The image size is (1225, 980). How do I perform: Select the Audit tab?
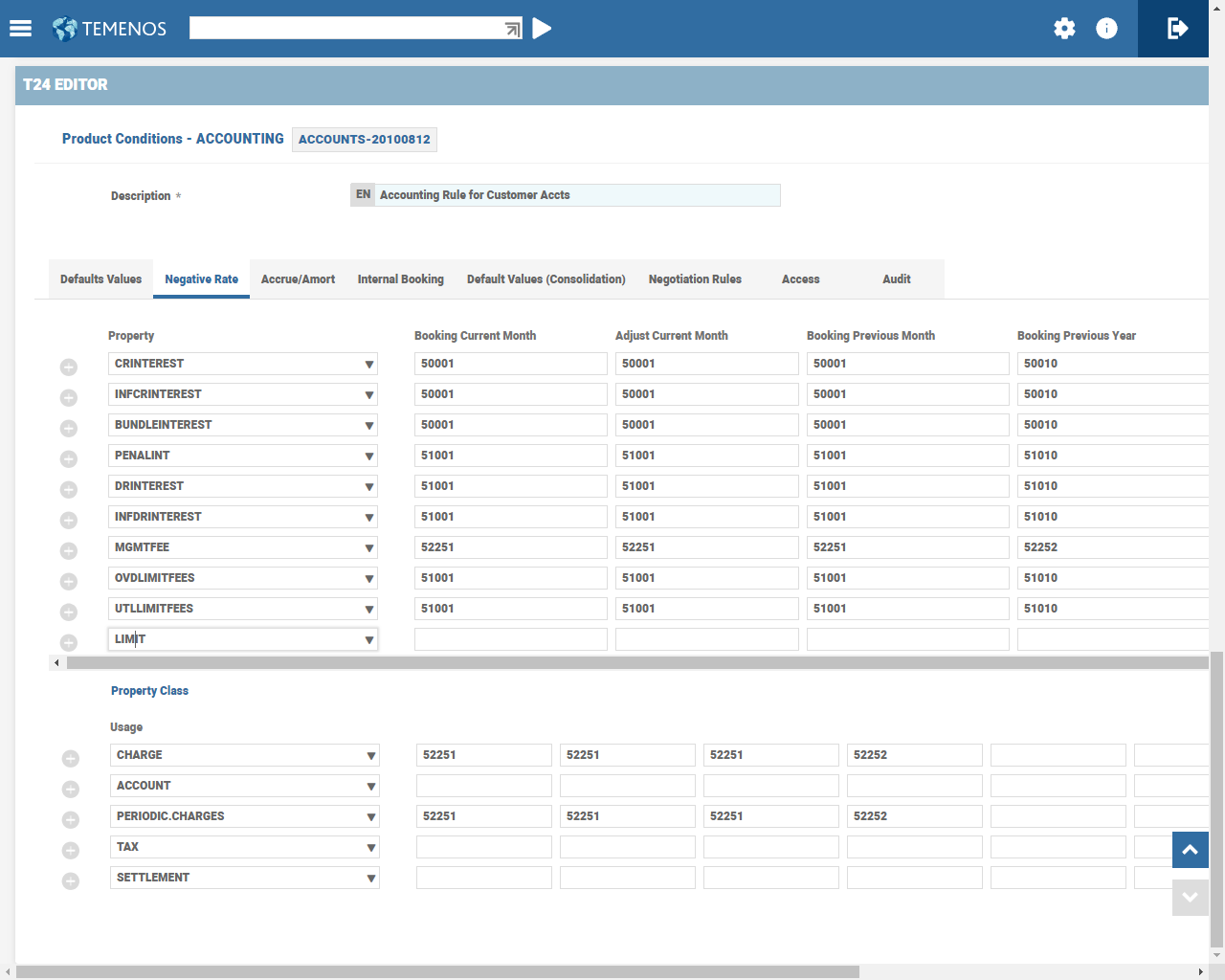896,279
